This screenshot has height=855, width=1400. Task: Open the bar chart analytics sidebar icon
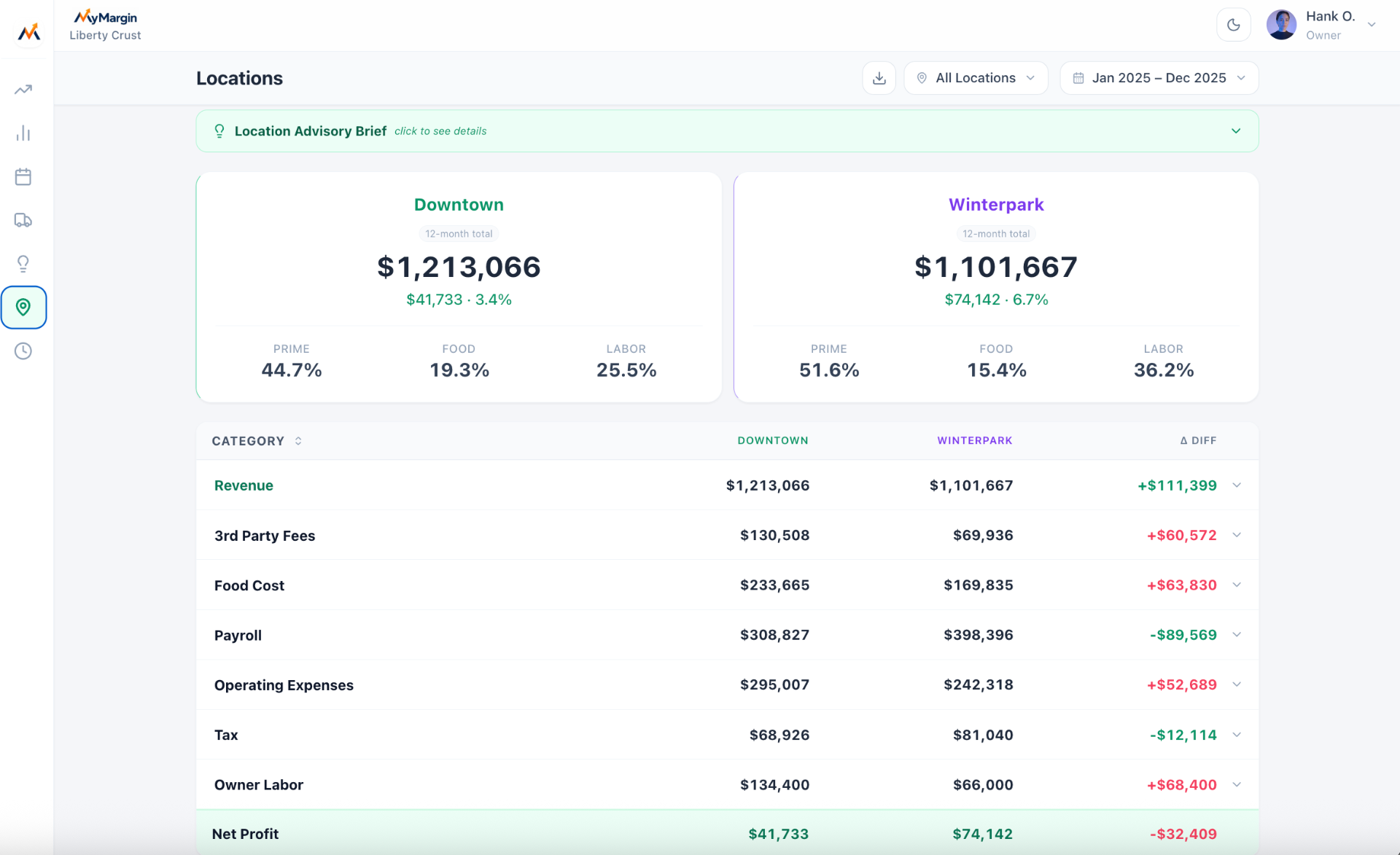pyautogui.click(x=23, y=133)
